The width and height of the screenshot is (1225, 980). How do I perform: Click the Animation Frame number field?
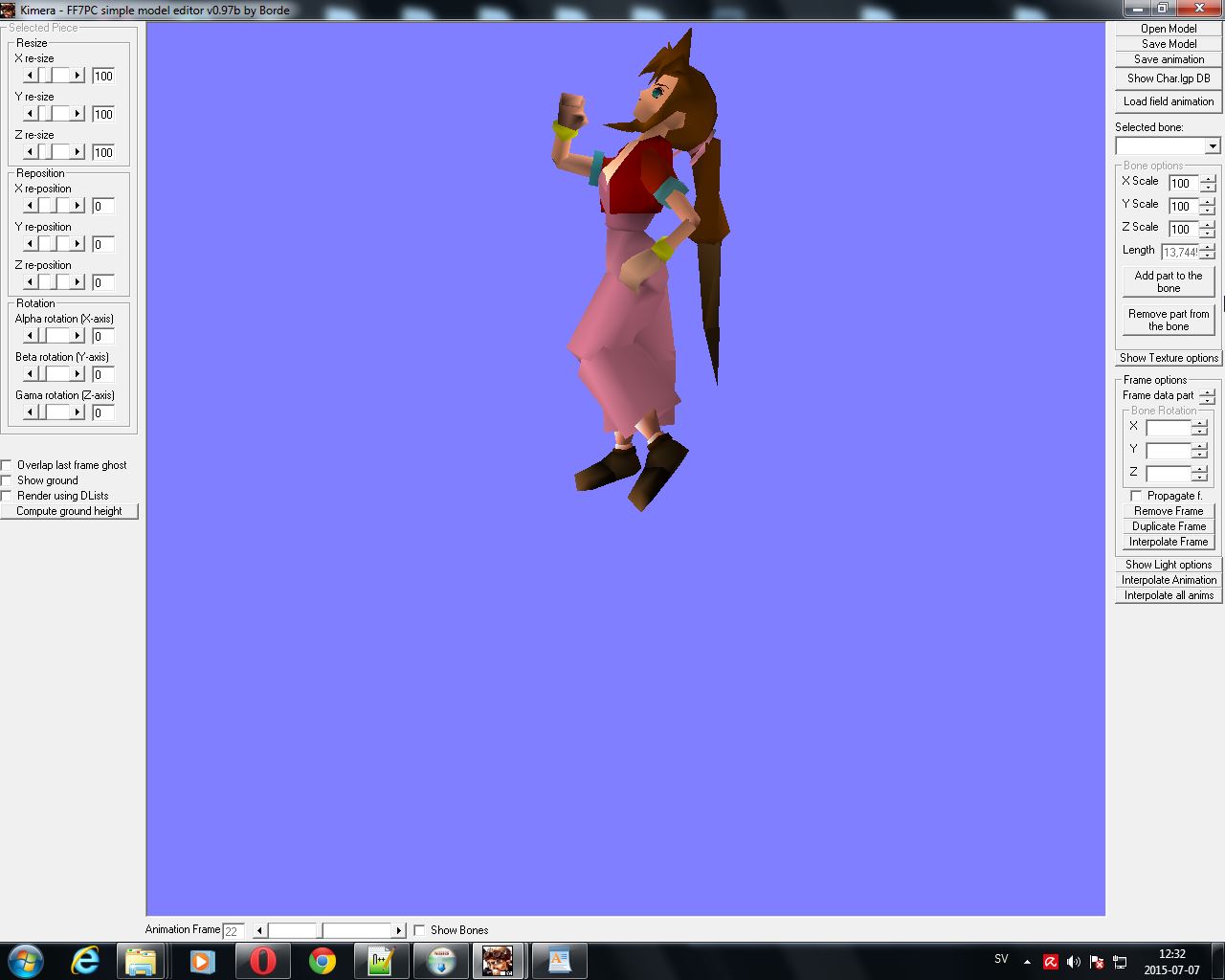point(233,930)
